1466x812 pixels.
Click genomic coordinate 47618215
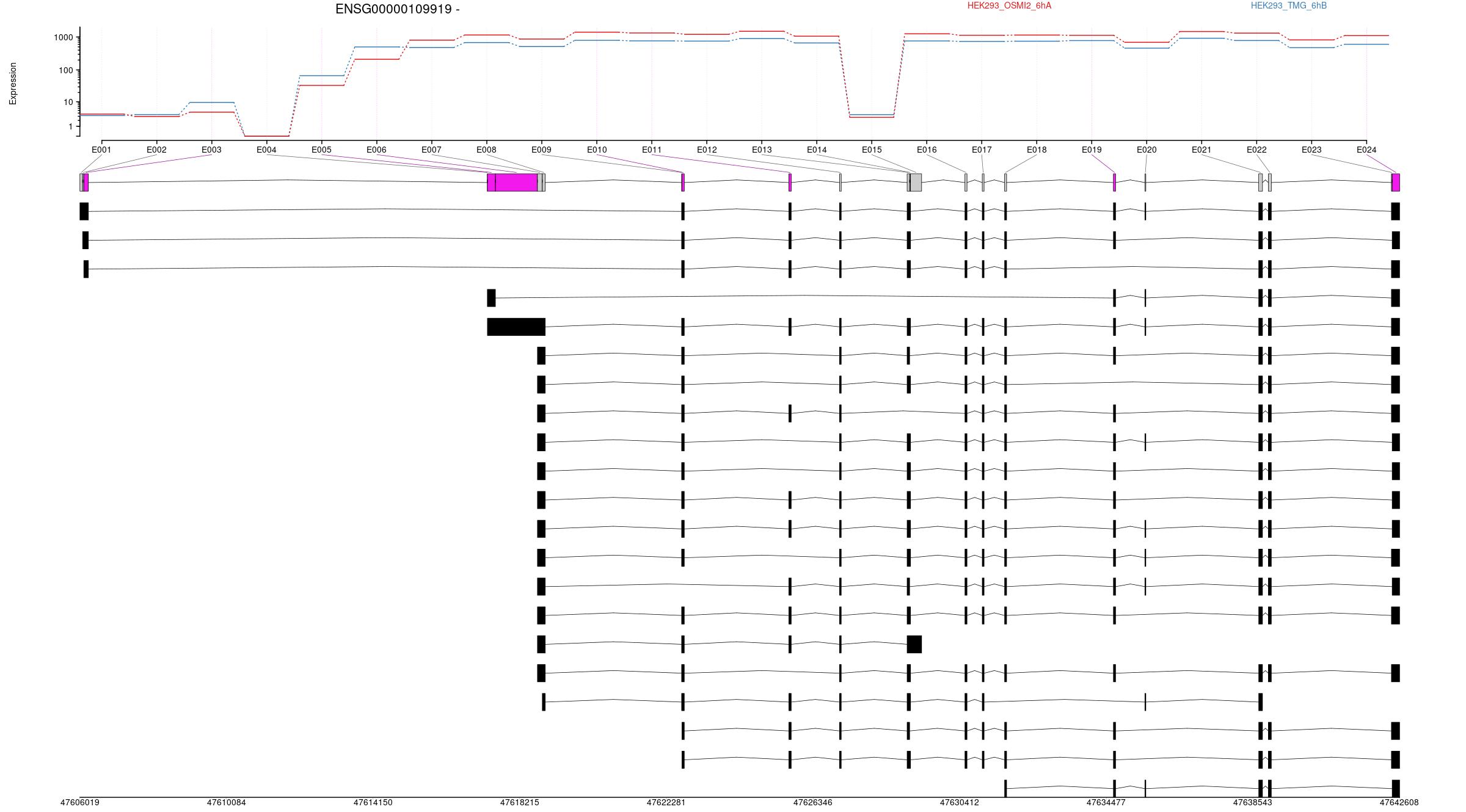pyautogui.click(x=519, y=802)
